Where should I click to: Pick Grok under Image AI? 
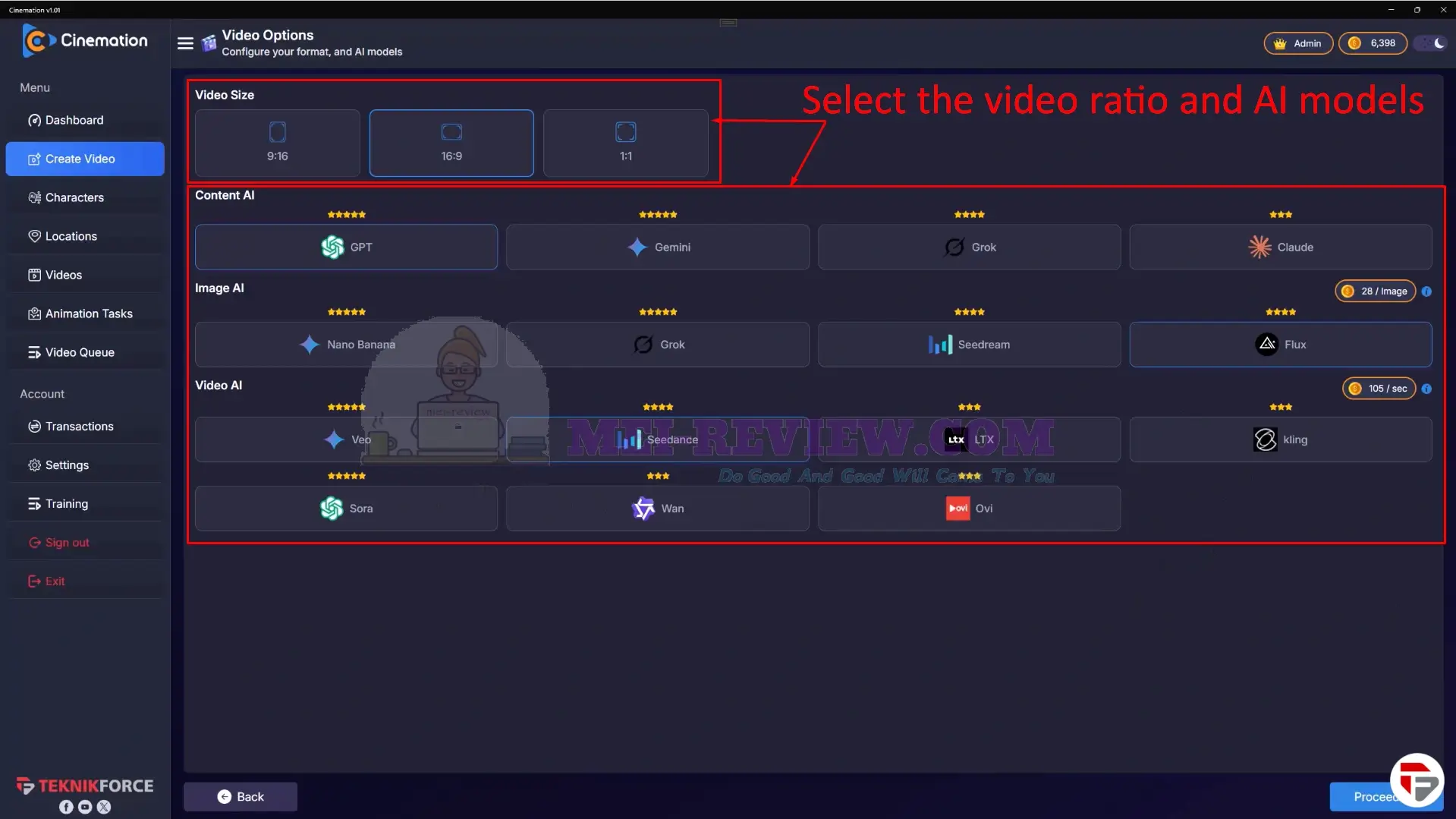point(658,345)
